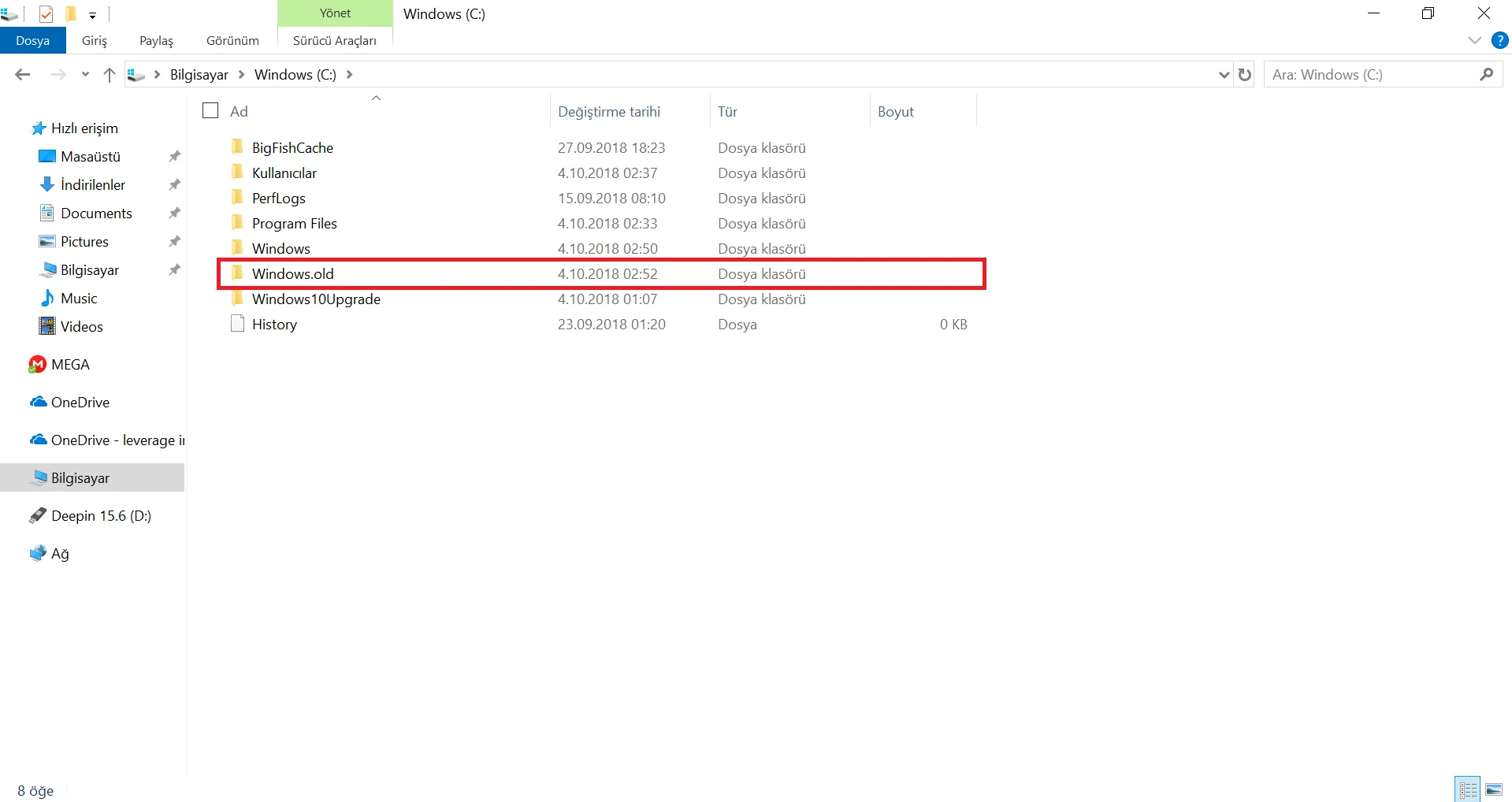Sort files by the Ad column
This screenshot has height=802, width=1512.
(239, 112)
